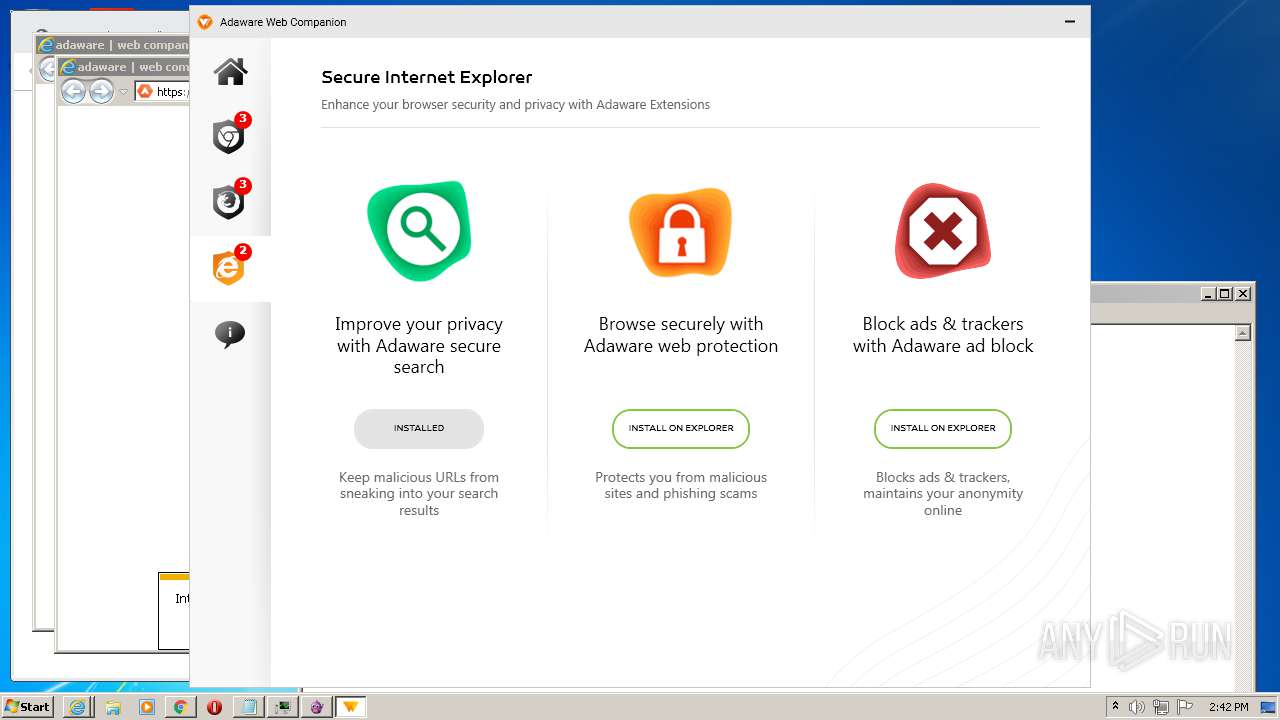Image resolution: width=1280 pixels, height=720 pixels.
Task: Select the Adaware Web Companion taskbar item
Action: (x=351, y=707)
